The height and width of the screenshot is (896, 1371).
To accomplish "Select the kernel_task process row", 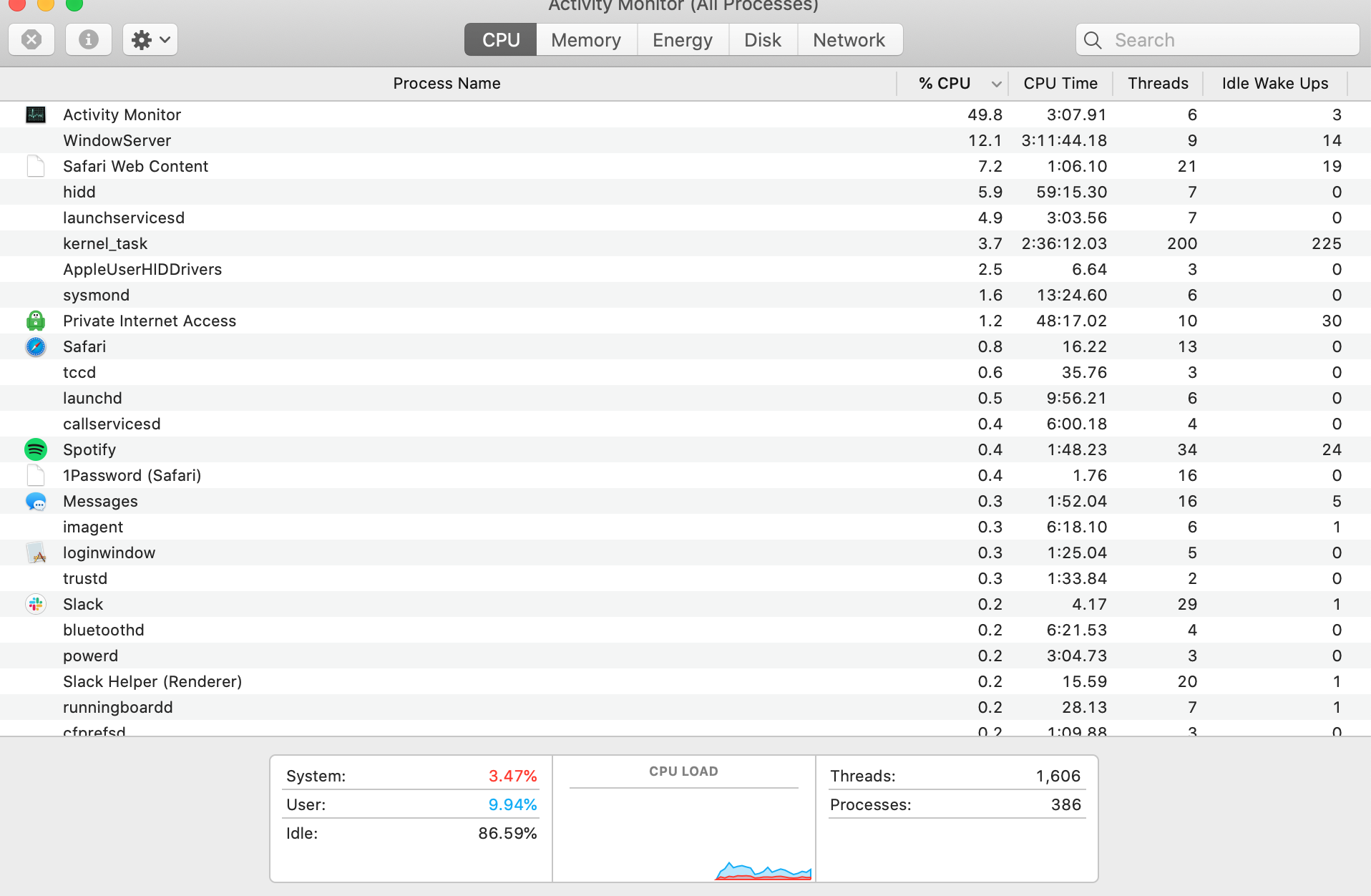I will click(x=685, y=243).
